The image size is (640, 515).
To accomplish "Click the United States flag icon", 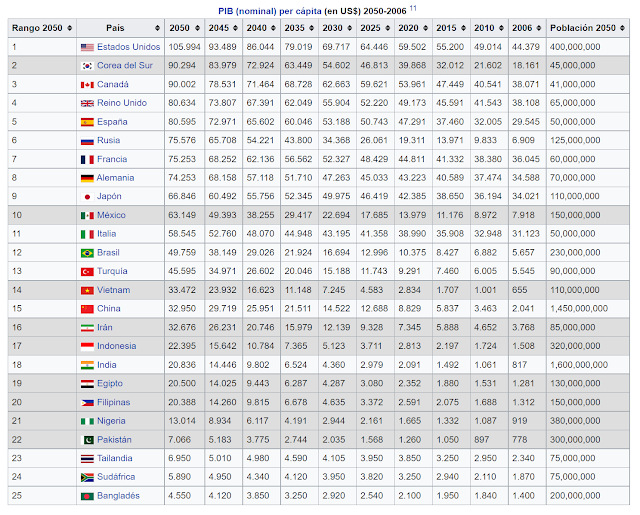I will 87,47.
